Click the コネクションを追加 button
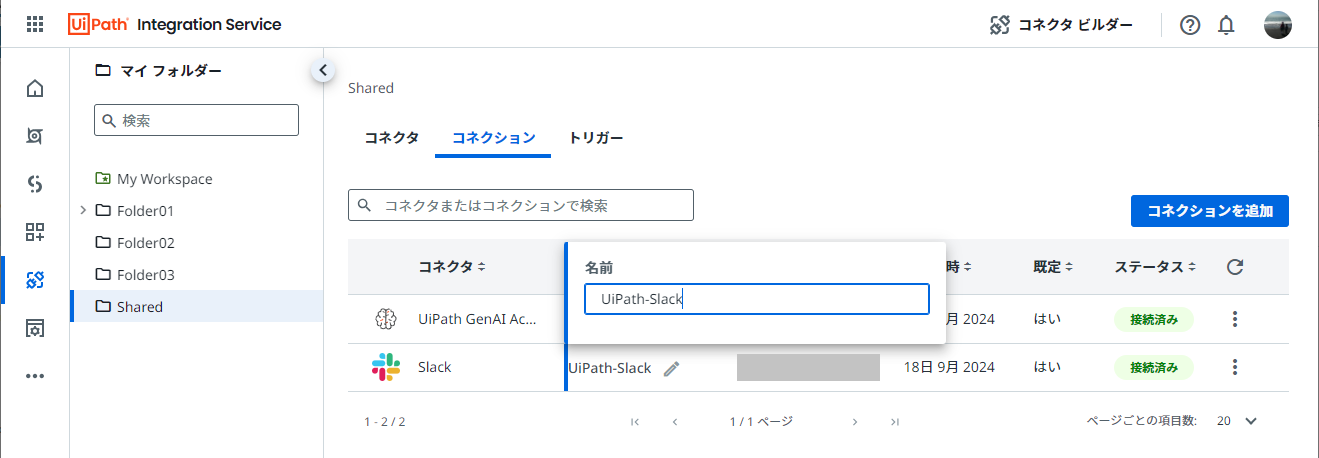1319x458 pixels. click(x=1209, y=211)
